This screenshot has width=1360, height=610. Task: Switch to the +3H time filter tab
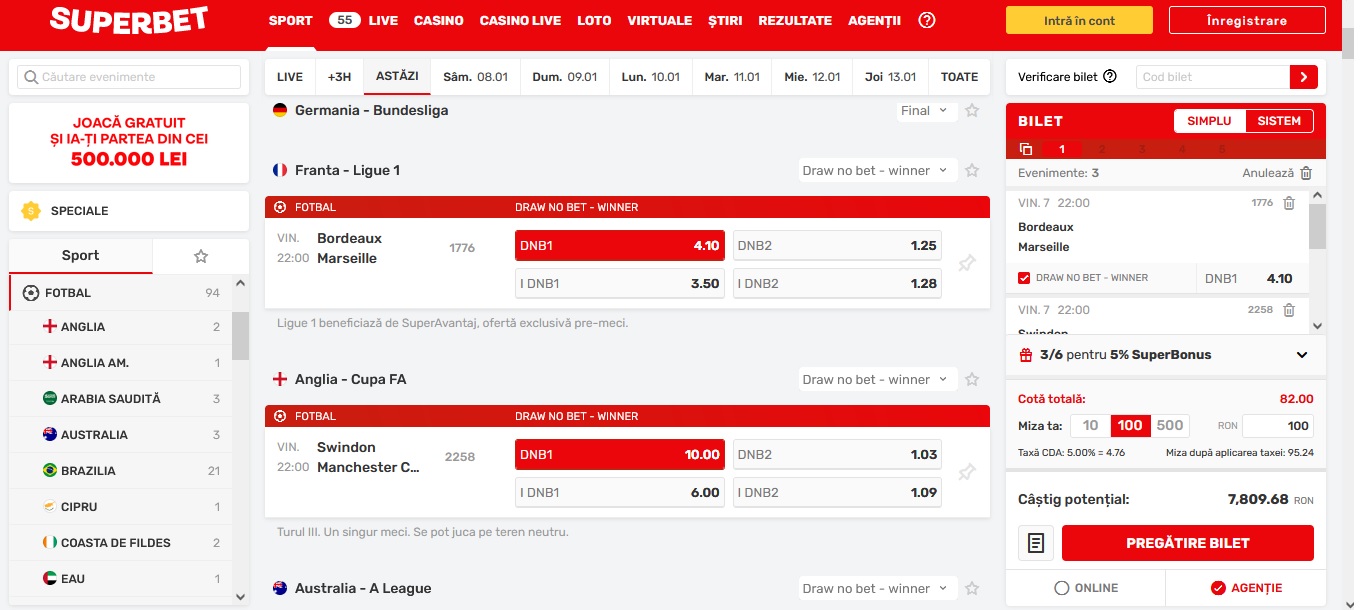coord(339,77)
